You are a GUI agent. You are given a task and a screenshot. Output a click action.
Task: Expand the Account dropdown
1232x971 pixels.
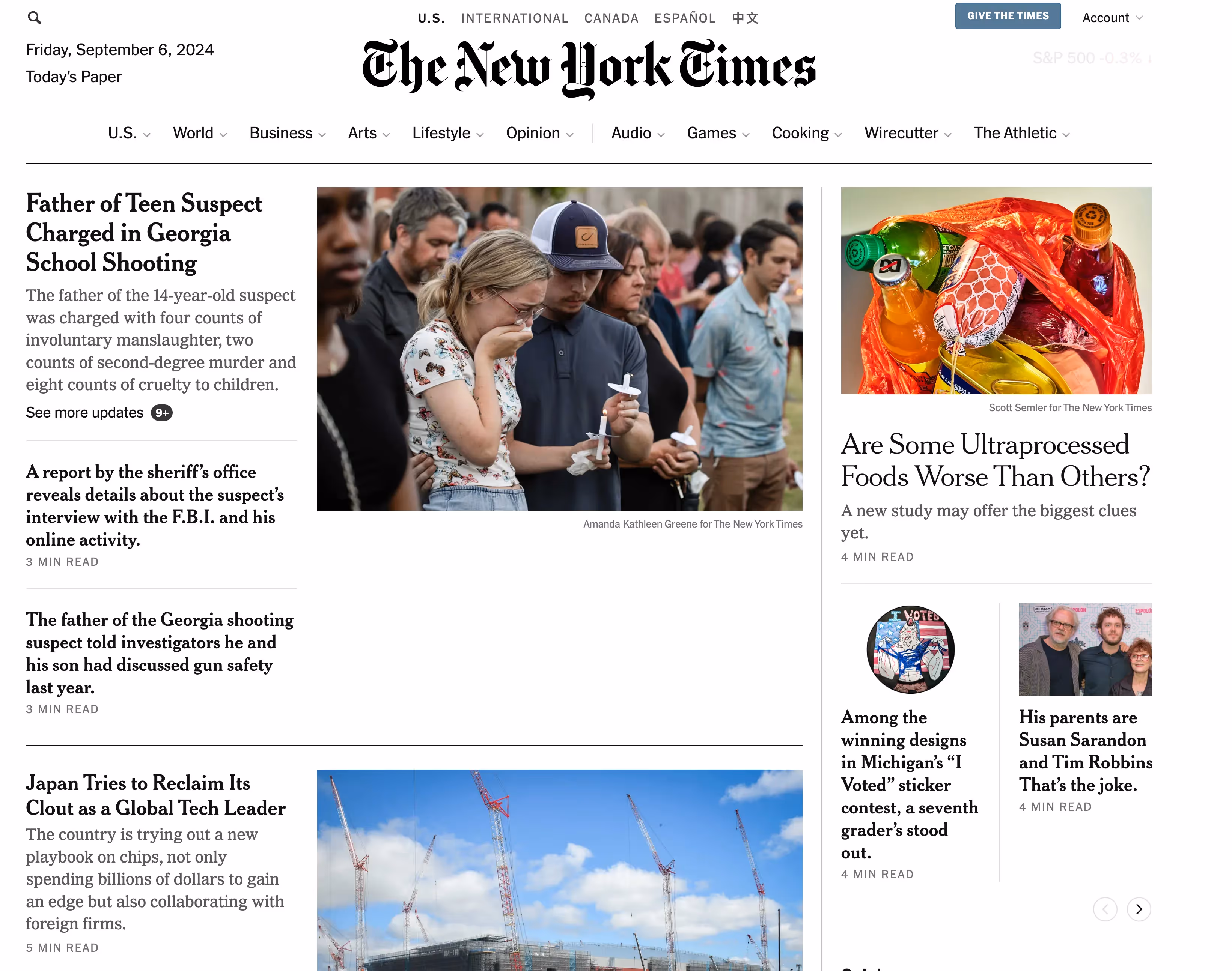pyautogui.click(x=1112, y=18)
